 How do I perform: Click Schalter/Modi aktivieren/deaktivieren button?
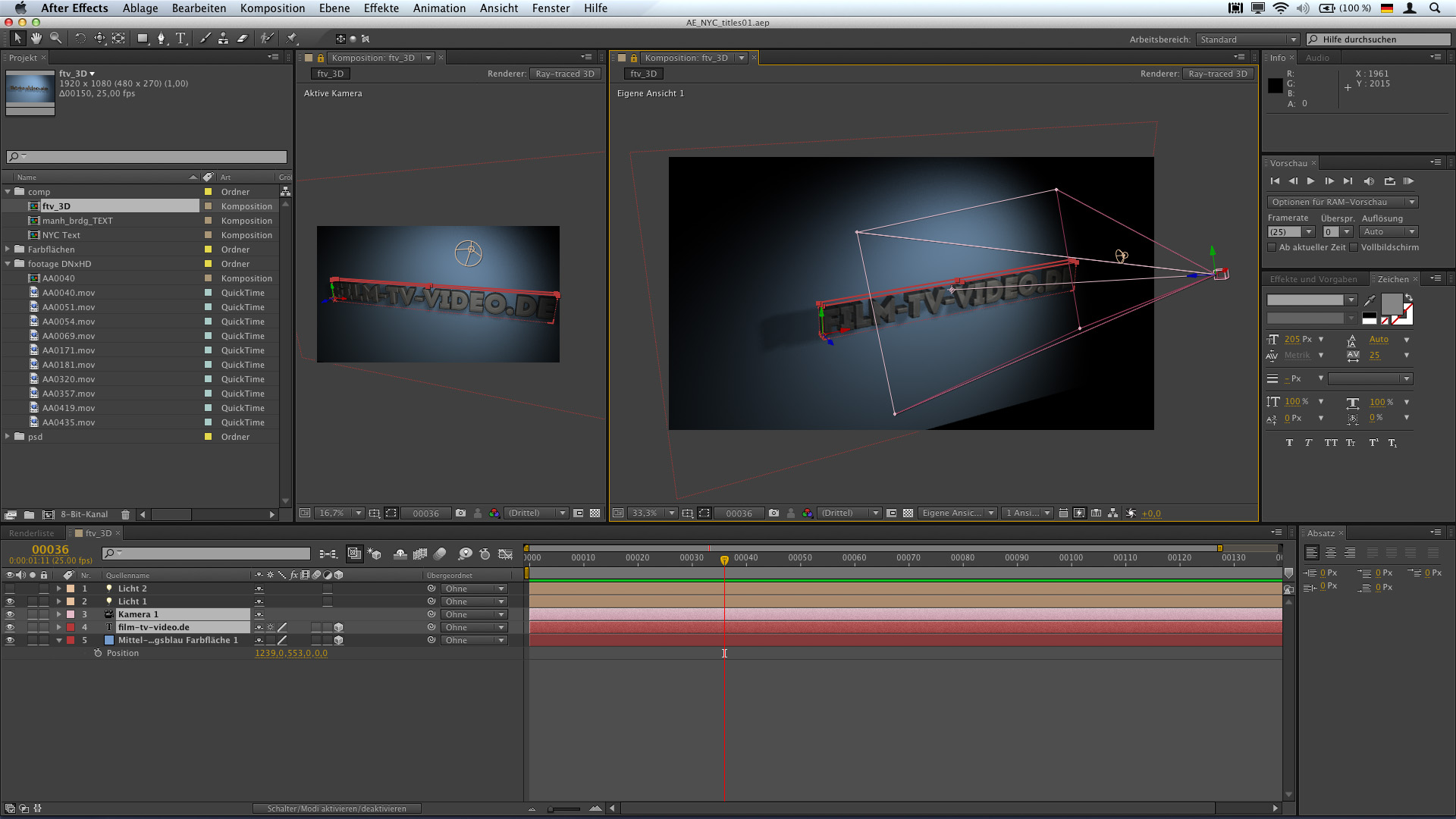[x=337, y=808]
